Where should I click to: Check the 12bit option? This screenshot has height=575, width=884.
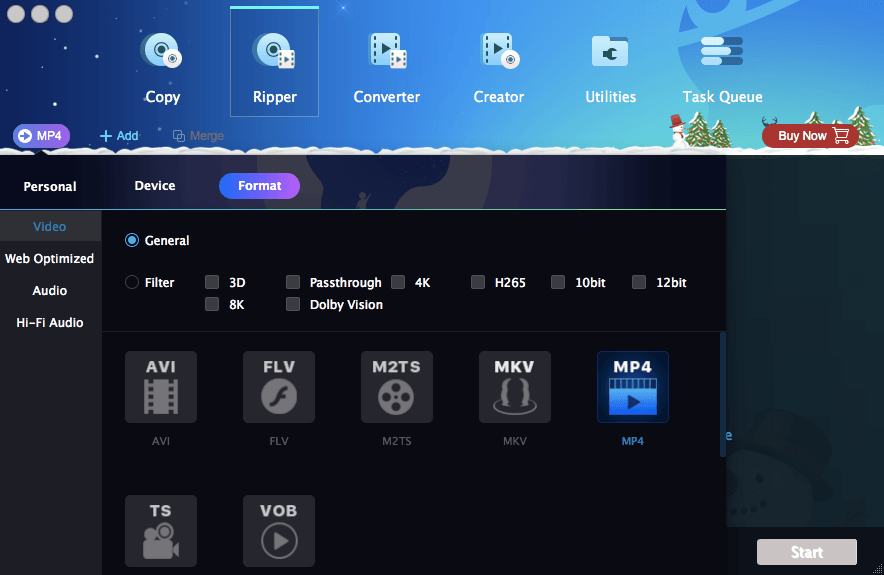(639, 282)
